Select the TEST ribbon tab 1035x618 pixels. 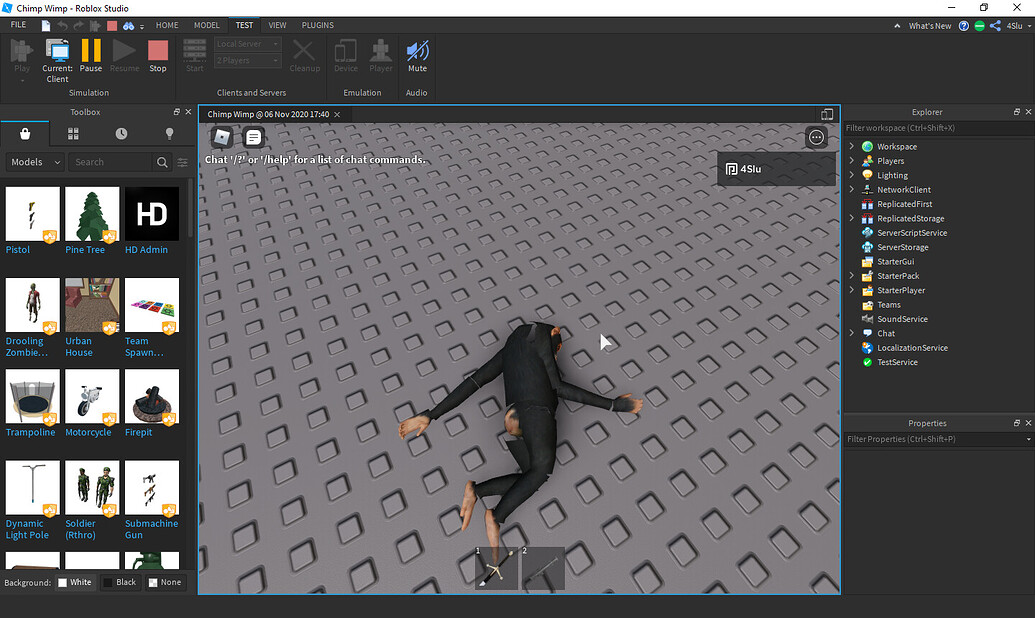[x=244, y=25]
